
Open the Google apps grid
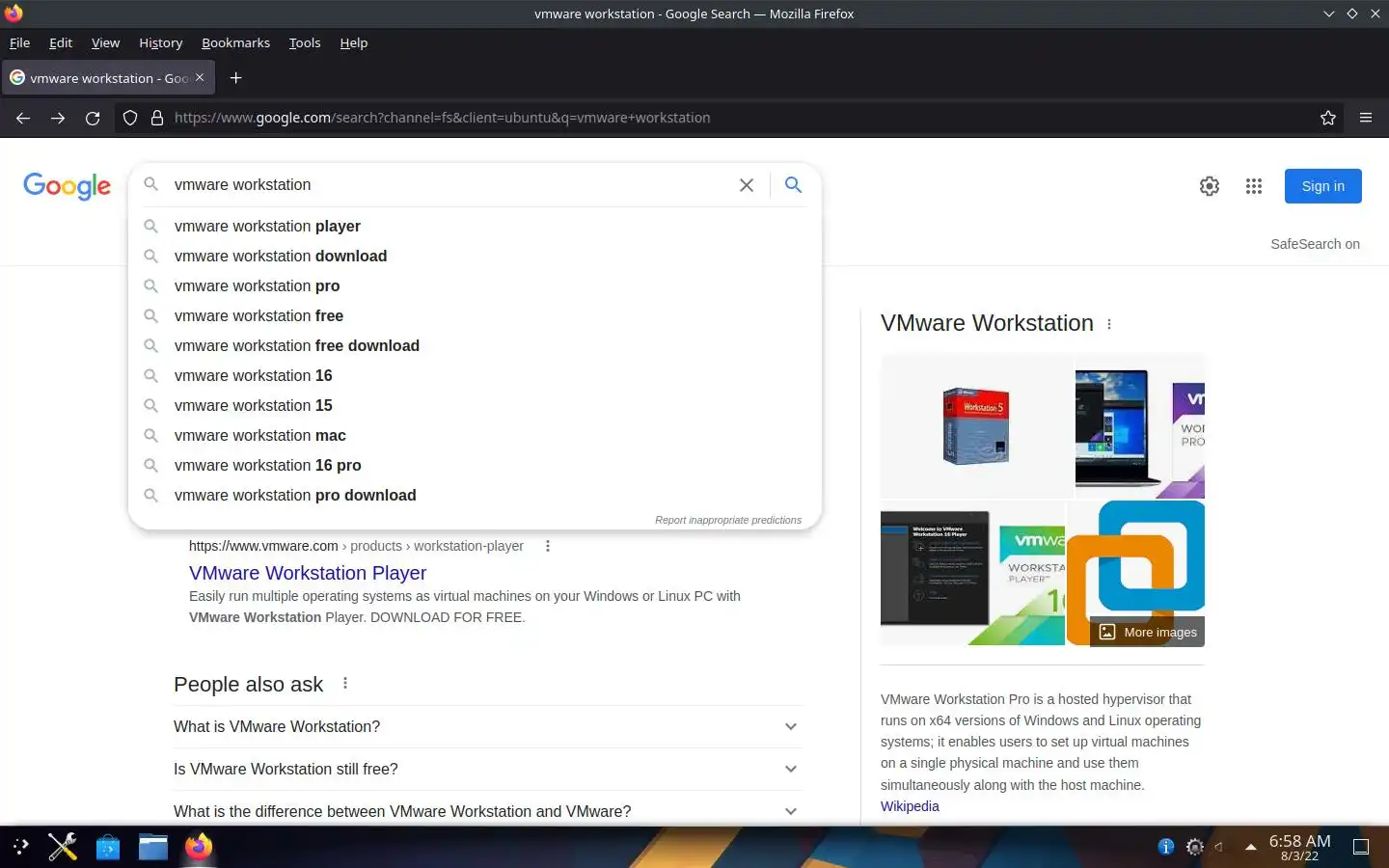(x=1254, y=186)
